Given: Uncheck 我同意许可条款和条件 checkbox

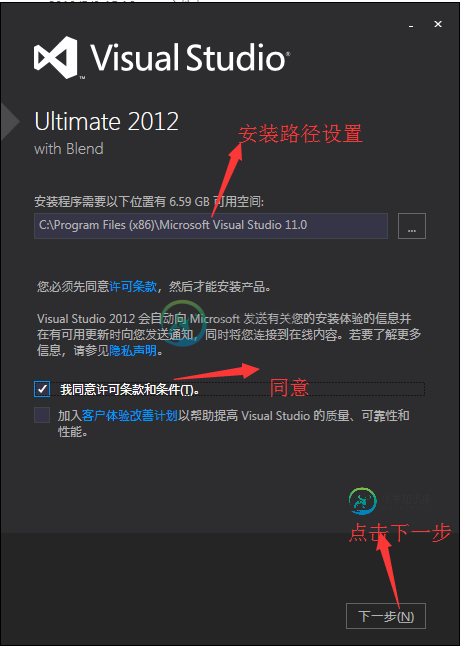Looking at the screenshot, I should point(42,389).
